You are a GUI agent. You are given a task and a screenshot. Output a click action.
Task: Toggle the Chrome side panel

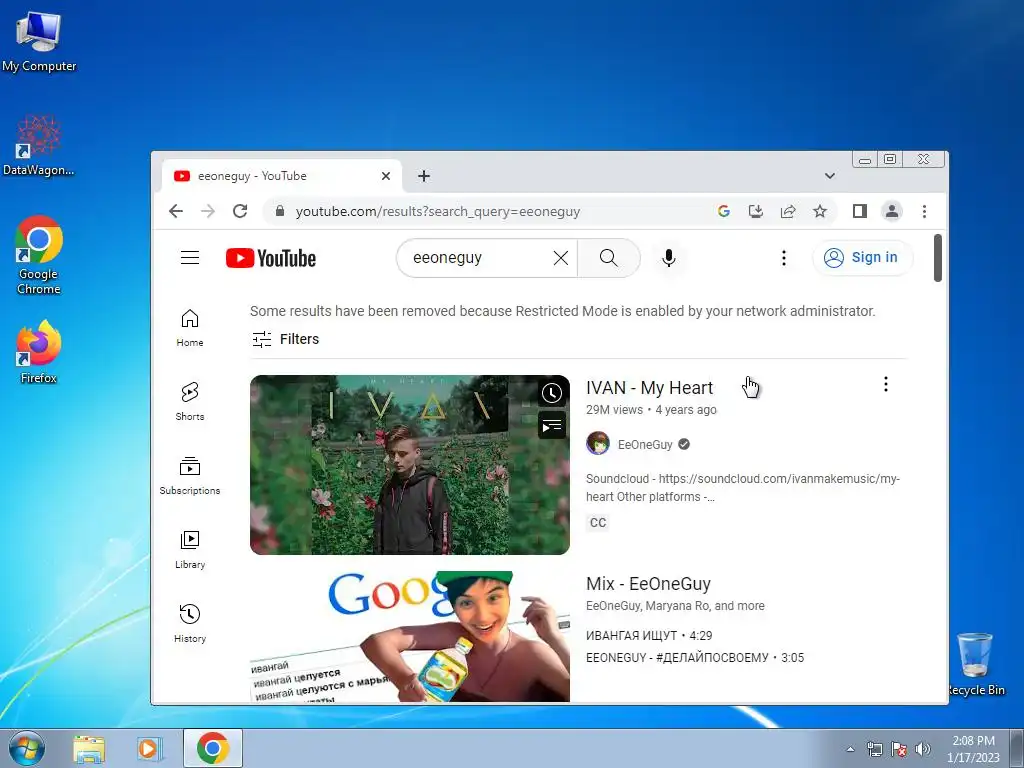tap(859, 211)
